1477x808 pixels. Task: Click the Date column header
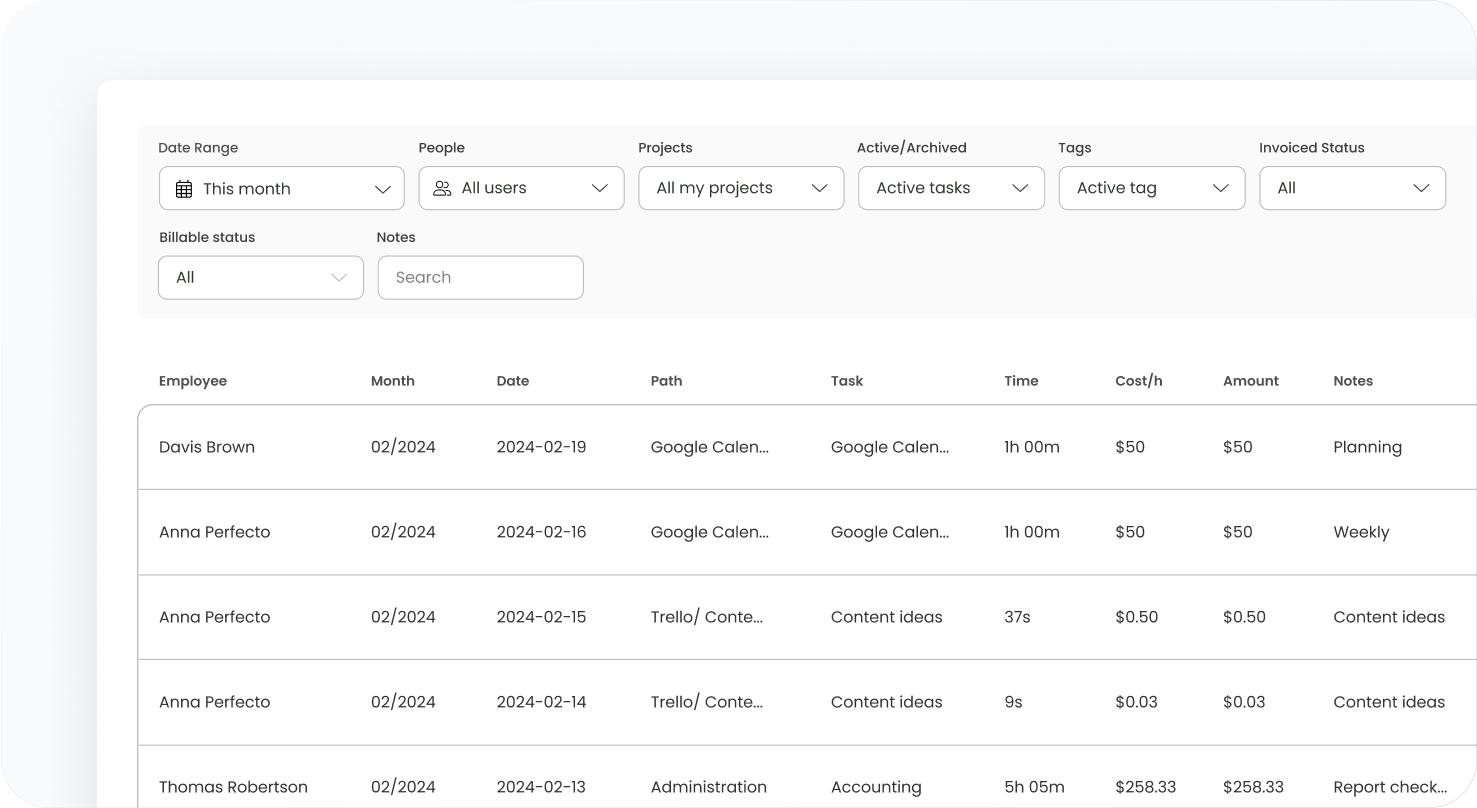pos(513,381)
